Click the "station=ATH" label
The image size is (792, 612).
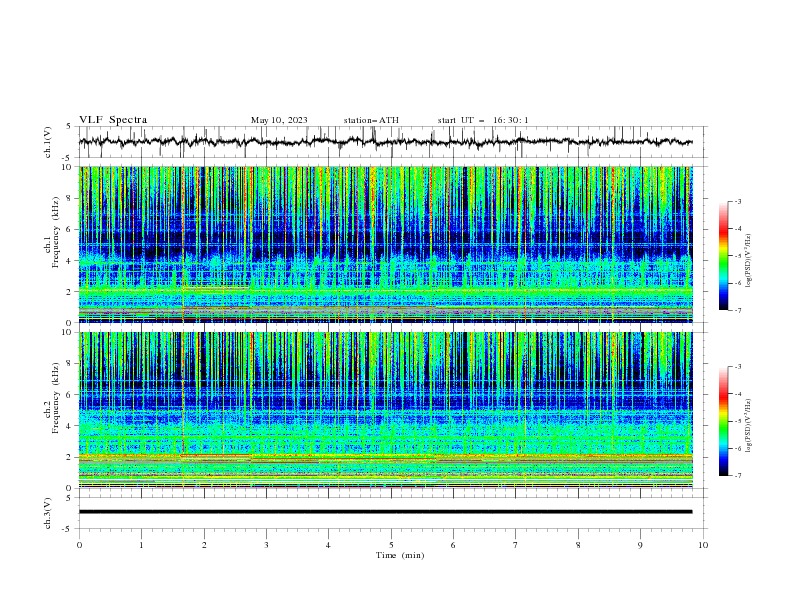click(371, 120)
